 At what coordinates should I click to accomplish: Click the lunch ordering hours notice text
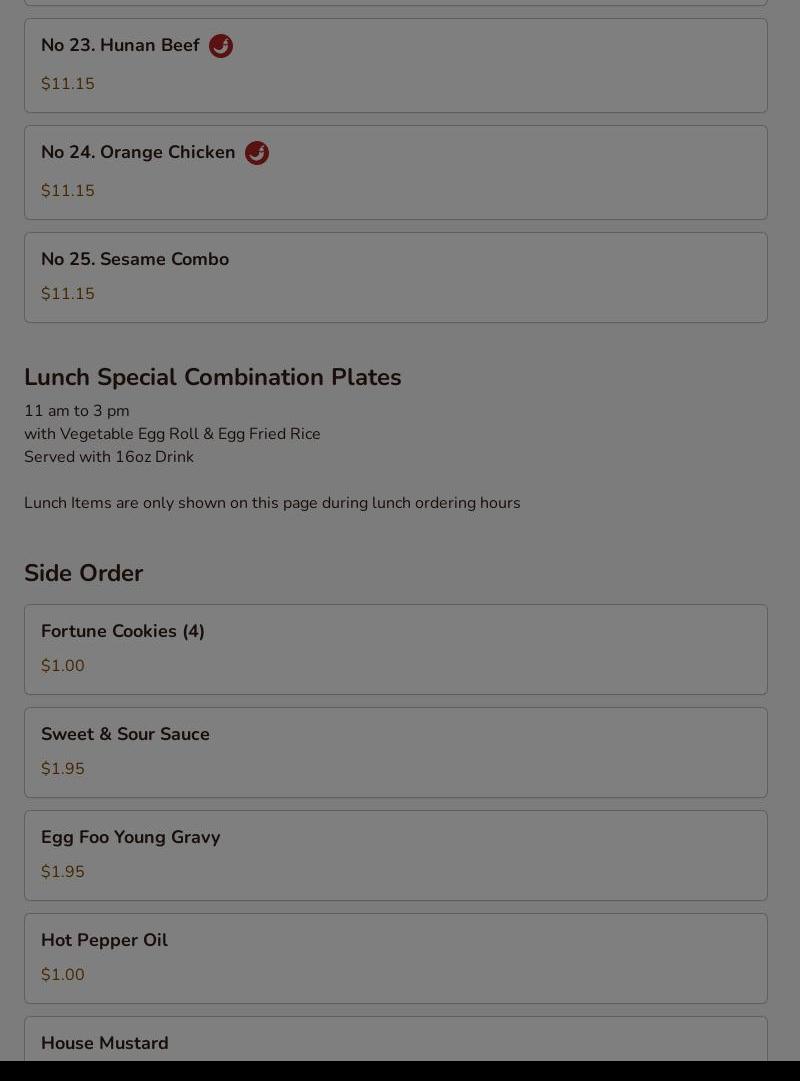[272, 503]
